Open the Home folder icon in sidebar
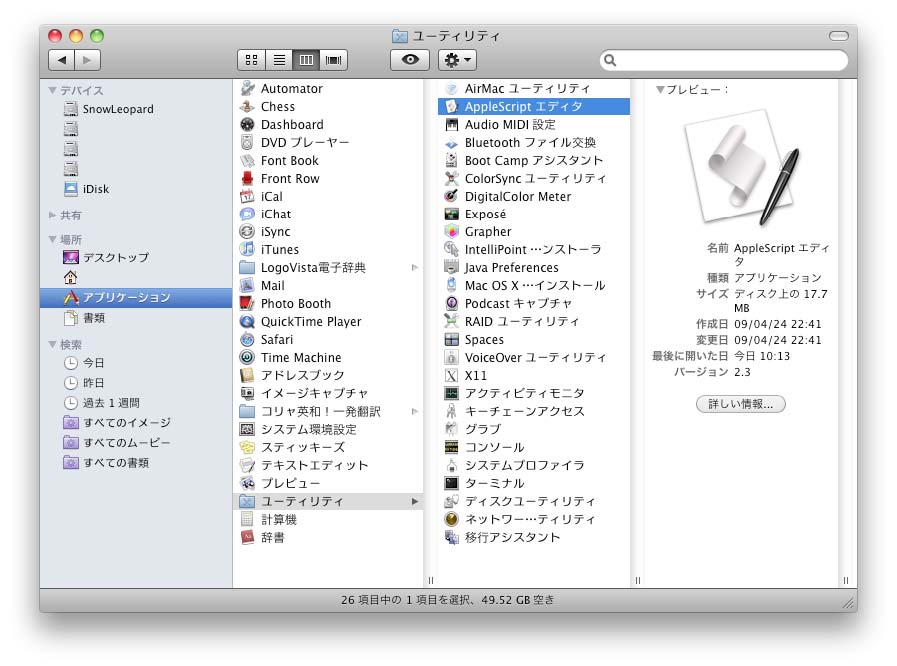 point(70,278)
